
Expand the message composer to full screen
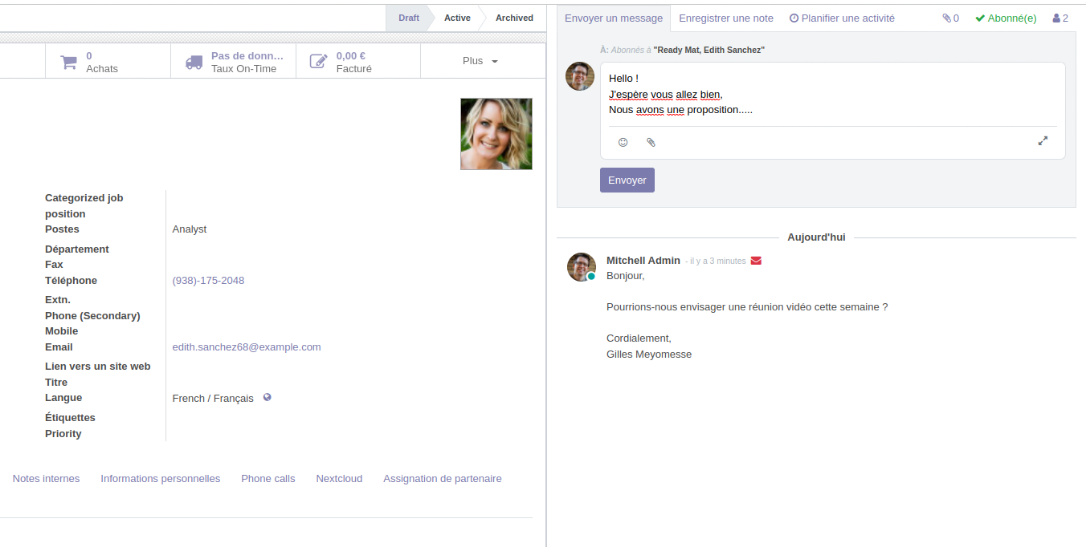[1042, 141]
